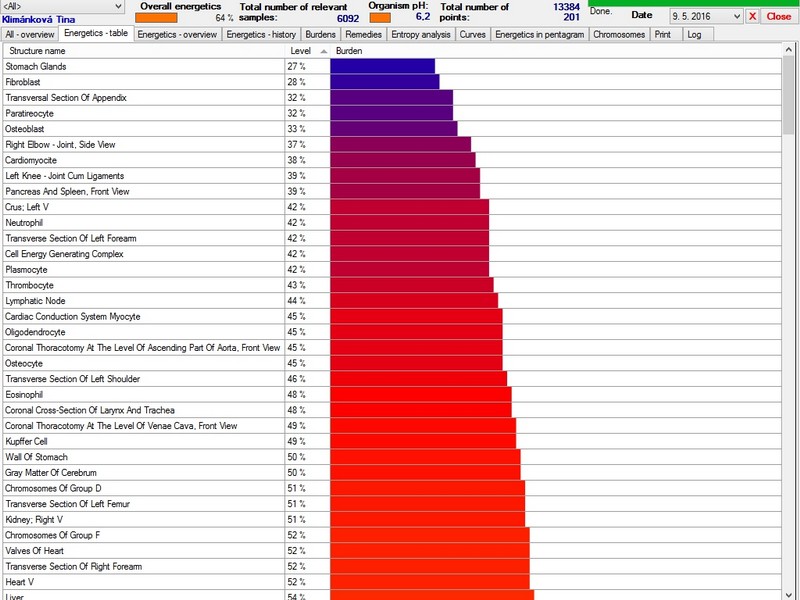
Task: Open the Energetics - overview tab
Action: point(177,35)
